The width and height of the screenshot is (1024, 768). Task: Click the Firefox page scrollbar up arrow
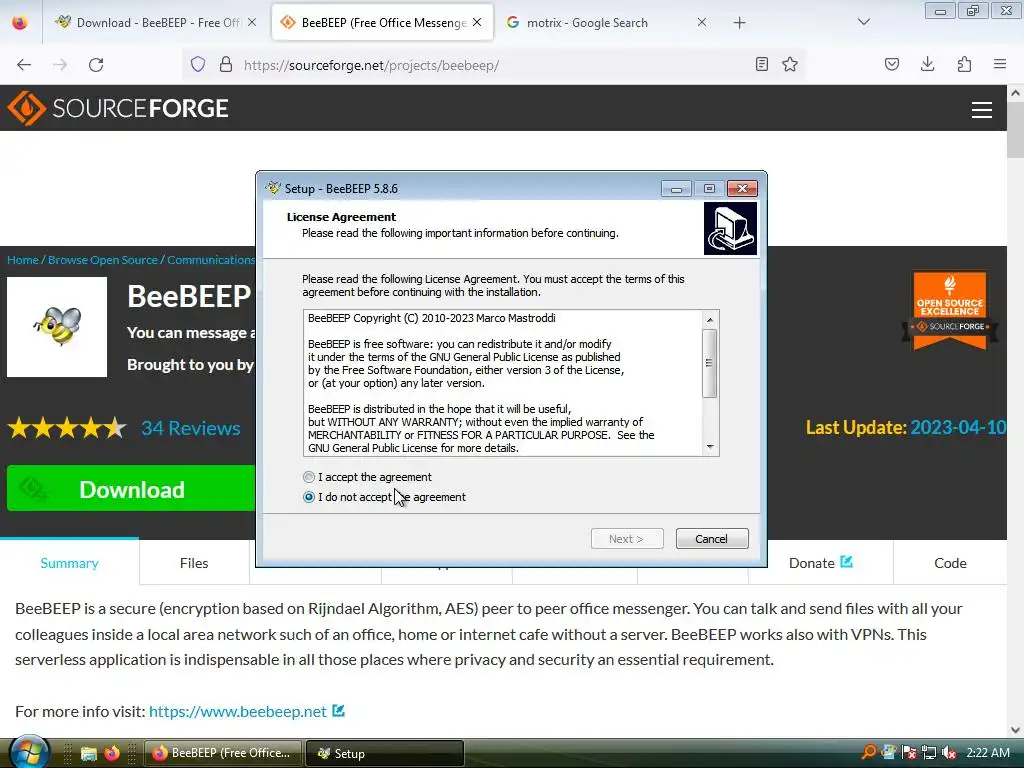tap(1015, 93)
